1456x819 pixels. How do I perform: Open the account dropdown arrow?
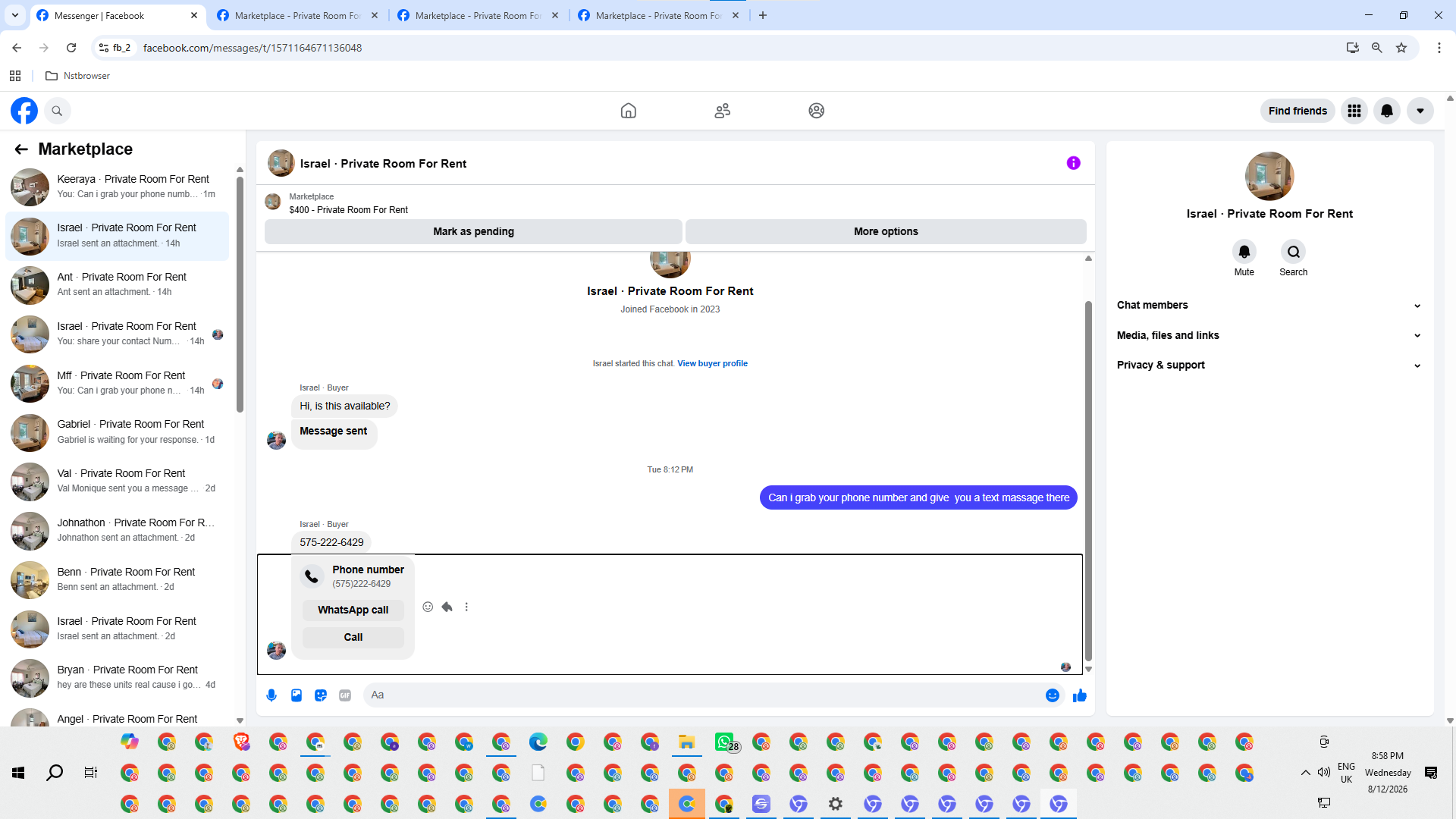click(1420, 111)
